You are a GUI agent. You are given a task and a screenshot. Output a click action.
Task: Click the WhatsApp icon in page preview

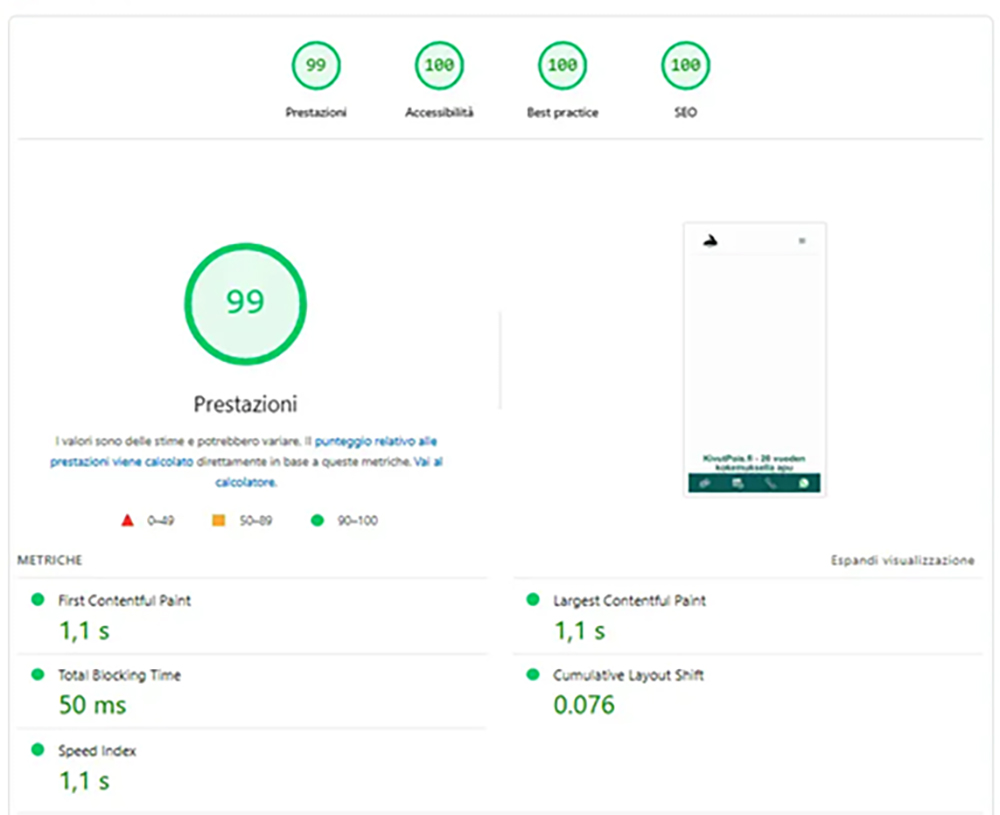802,483
